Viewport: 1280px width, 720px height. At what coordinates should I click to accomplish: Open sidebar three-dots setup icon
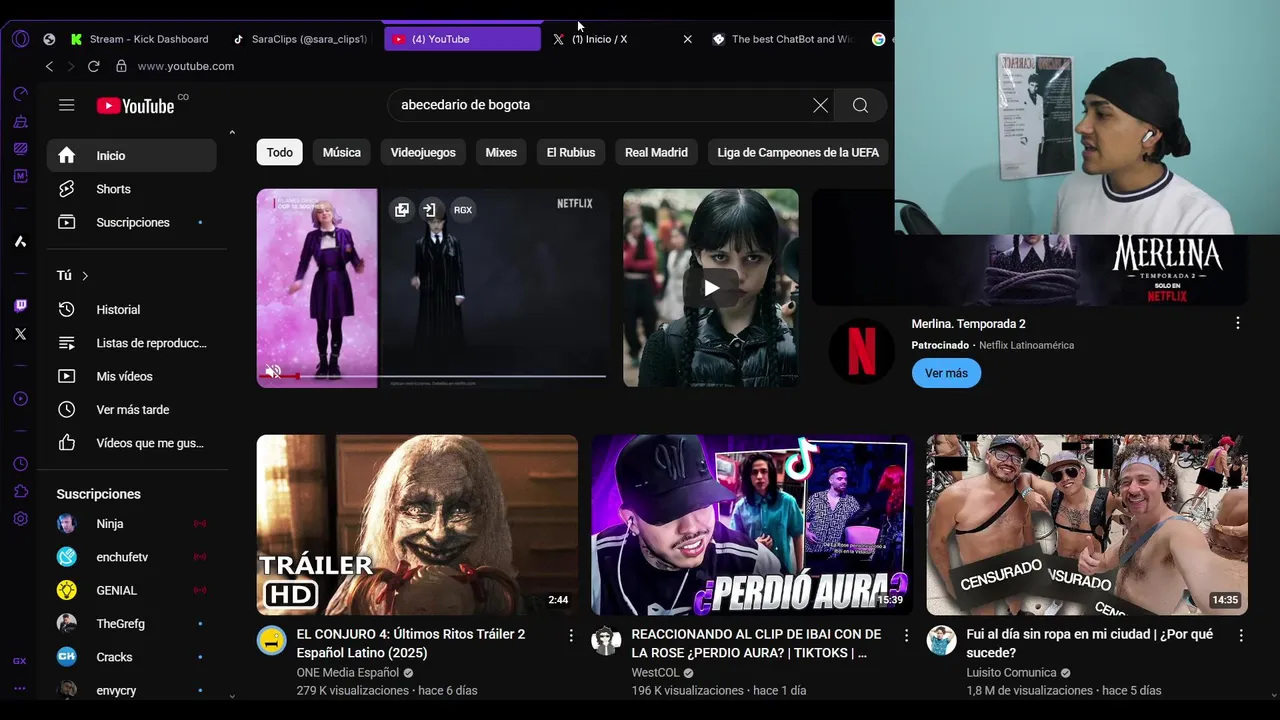click(x=20, y=688)
